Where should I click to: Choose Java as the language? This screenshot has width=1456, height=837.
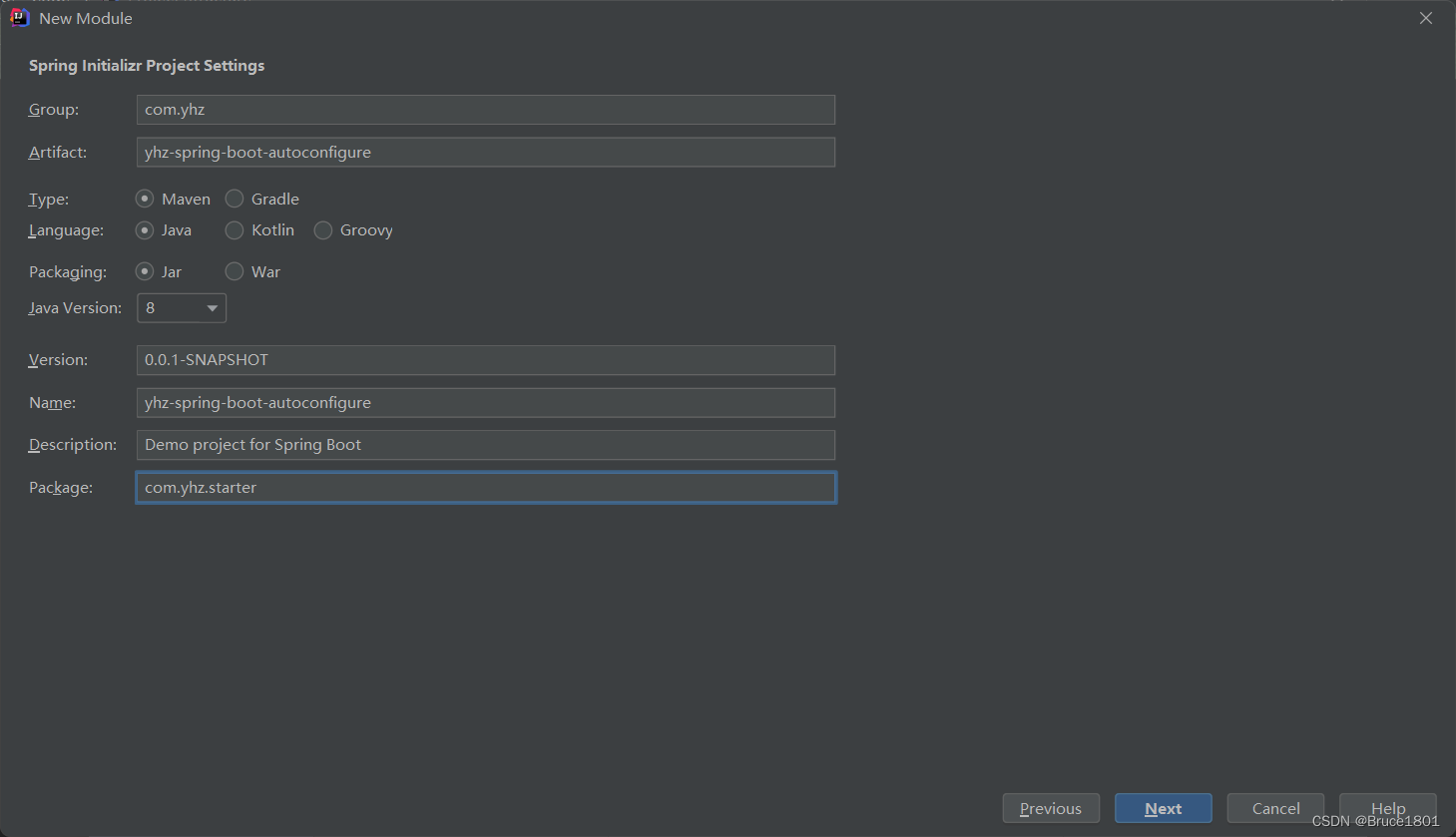click(145, 230)
